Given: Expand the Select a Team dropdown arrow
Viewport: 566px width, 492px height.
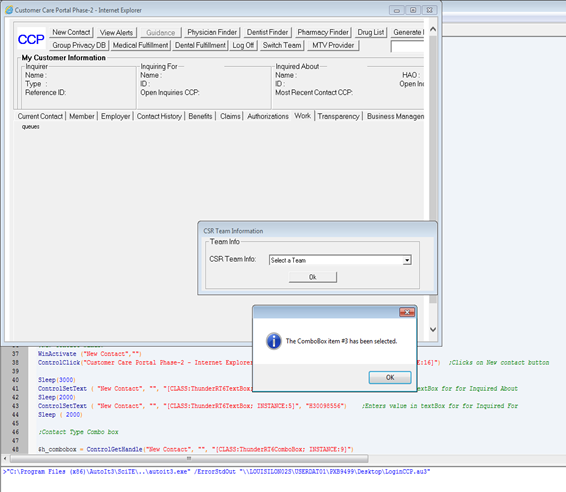Looking at the screenshot, I should (407, 260).
